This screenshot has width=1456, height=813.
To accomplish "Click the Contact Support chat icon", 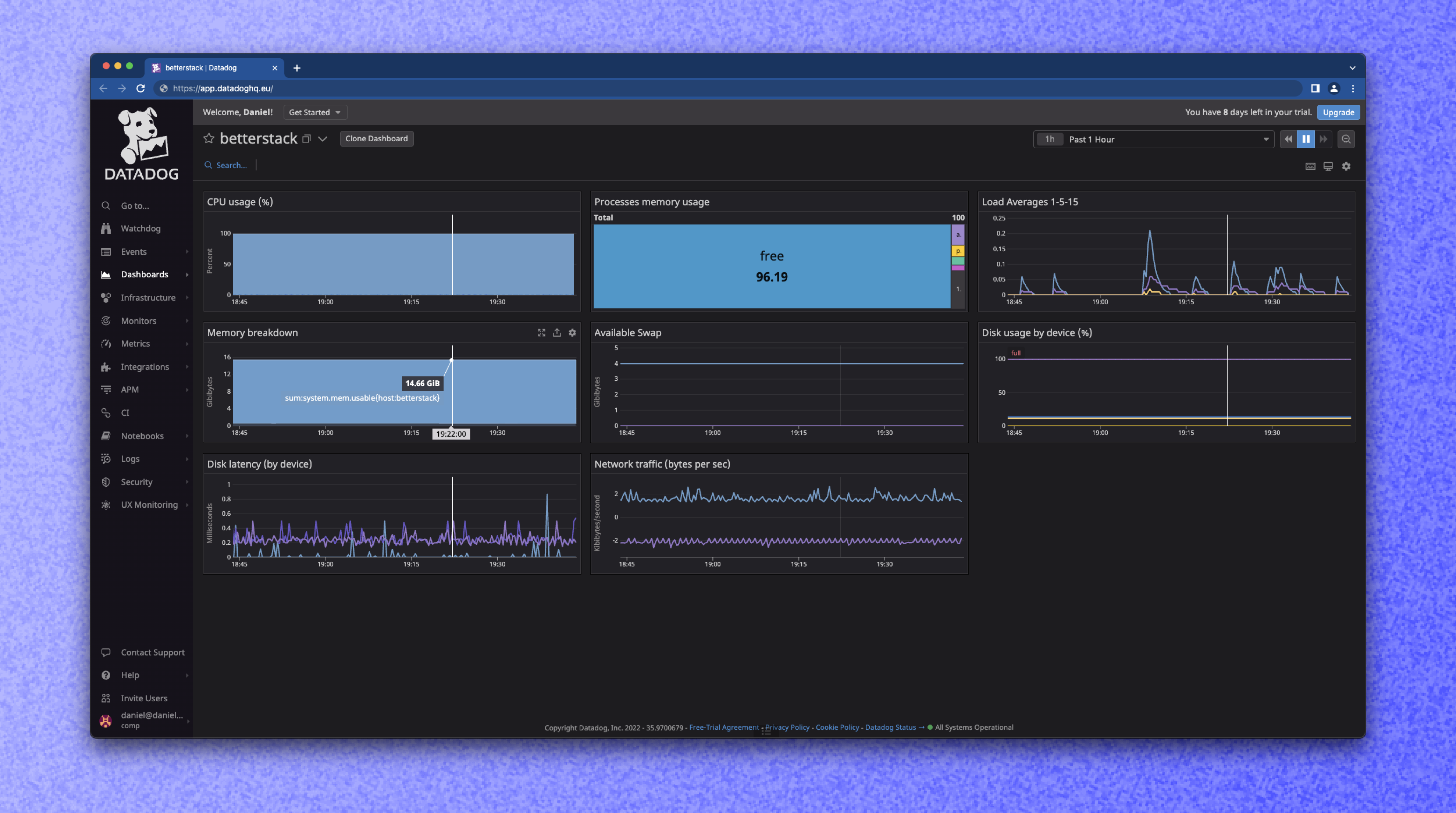I will (x=106, y=652).
